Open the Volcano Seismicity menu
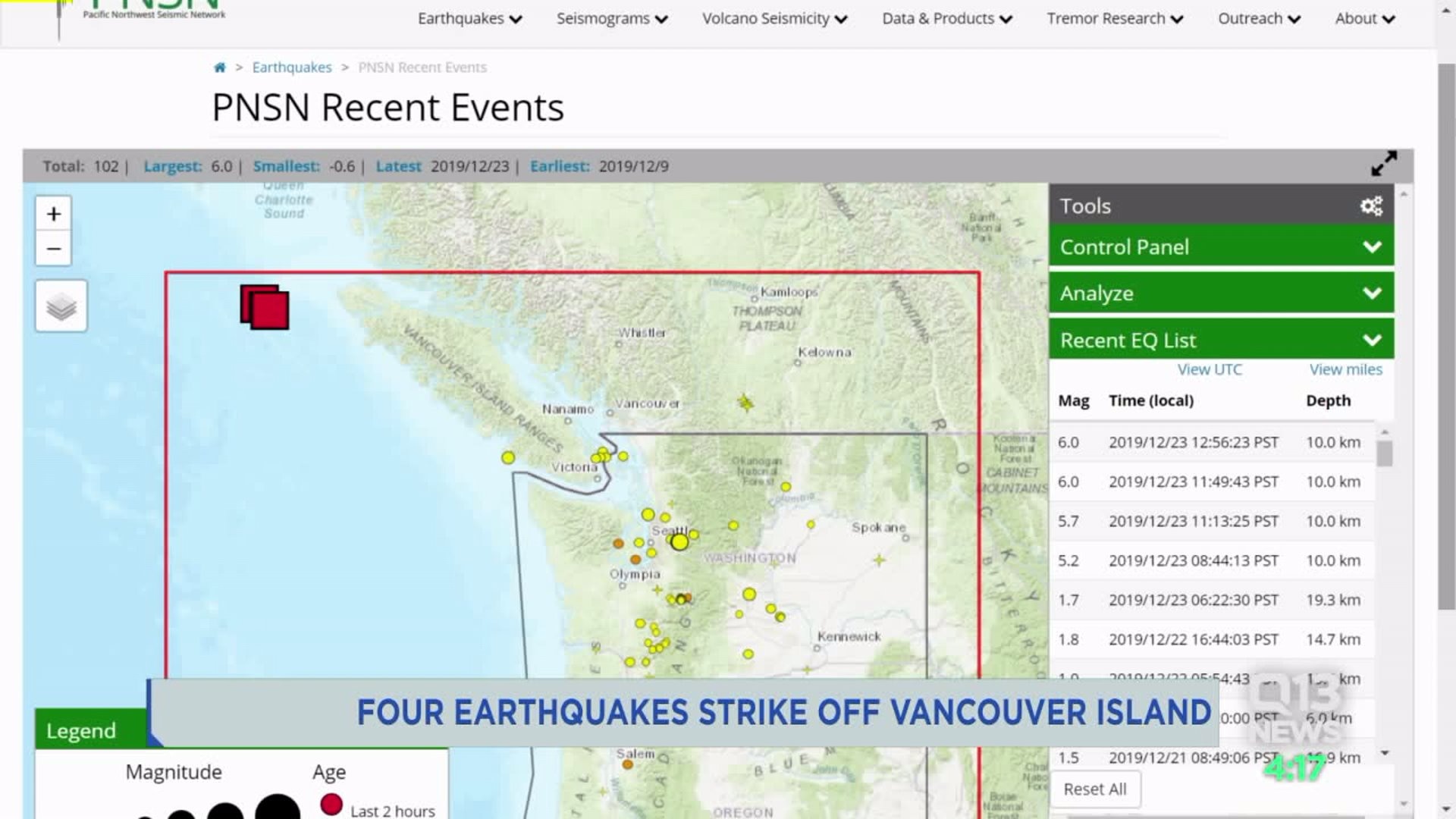1456x819 pixels. [773, 19]
